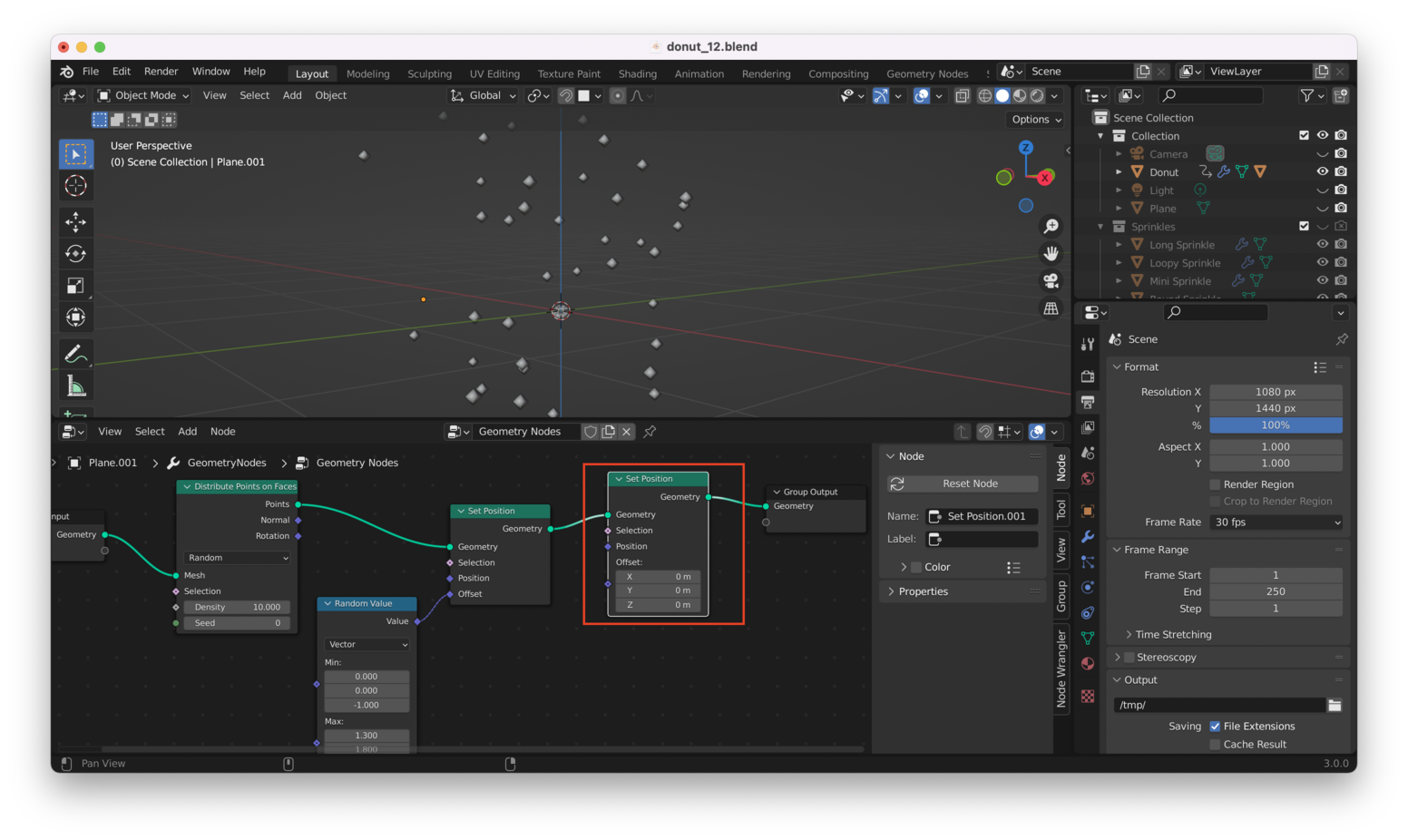Viewport: 1408px width, 840px height.
Task: Pin the Geometry Nodes node tree
Action: (x=650, y=432)
